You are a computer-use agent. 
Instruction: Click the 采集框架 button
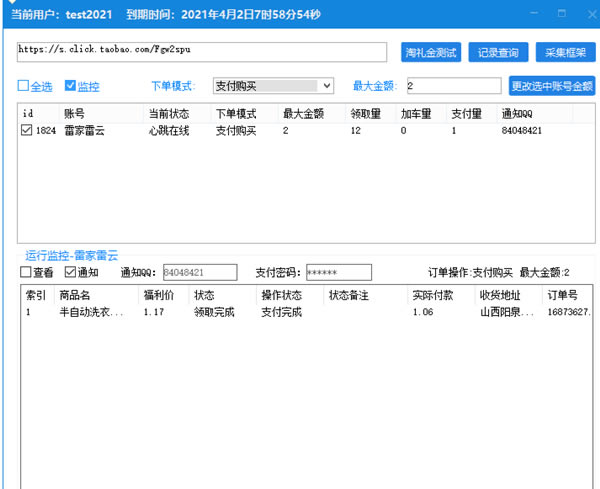[561, 53]
